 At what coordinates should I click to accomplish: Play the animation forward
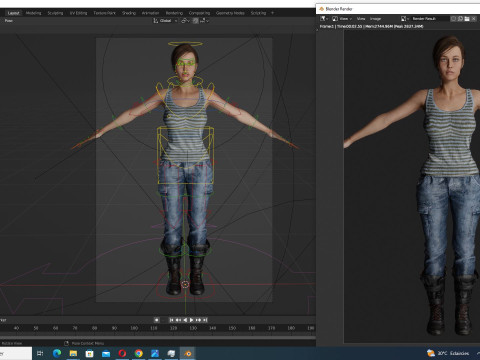pyautogui.click(x=192, y=320)
